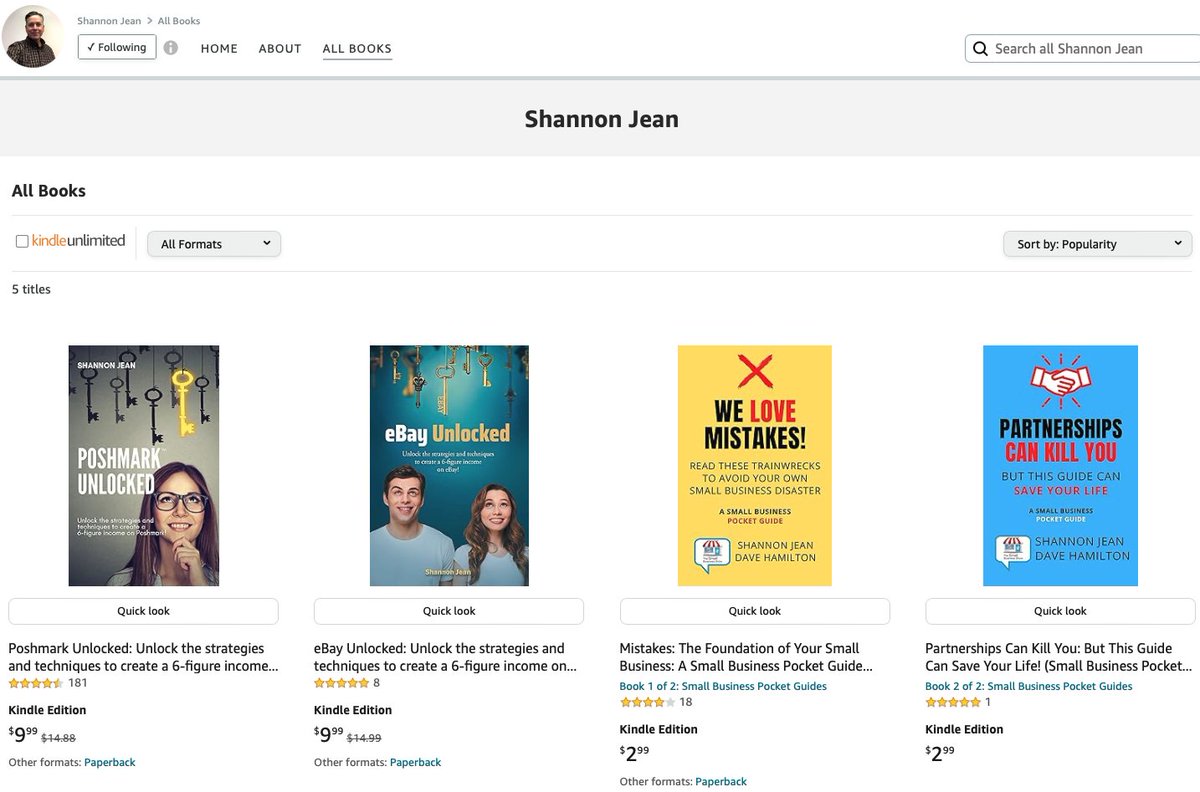This screenshot has height=792, width=1200.
Task: Select the ALL BOOKS tab
Action: 357,48
